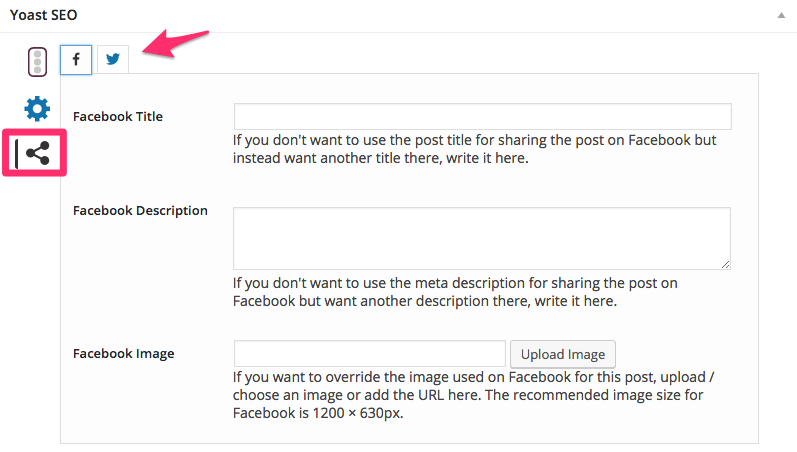Click into the Facebook Description textarea
The height and width of the screenshot is (452, 797).
pyautogui.click(x=482, y=238)
